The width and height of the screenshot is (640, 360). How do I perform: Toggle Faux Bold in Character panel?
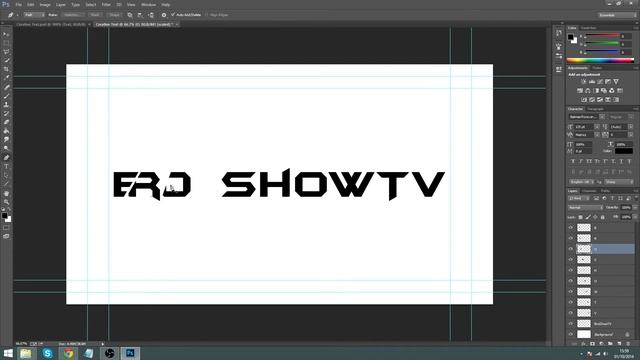(x=573, y=162)
